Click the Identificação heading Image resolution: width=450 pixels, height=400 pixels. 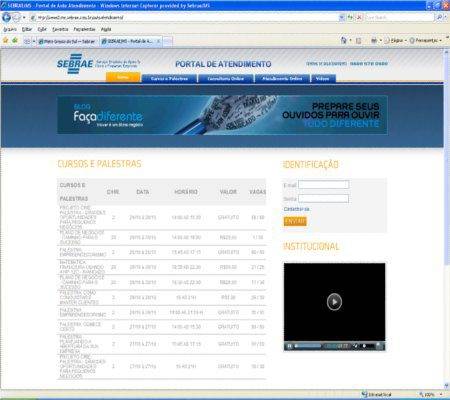point(311,164)
